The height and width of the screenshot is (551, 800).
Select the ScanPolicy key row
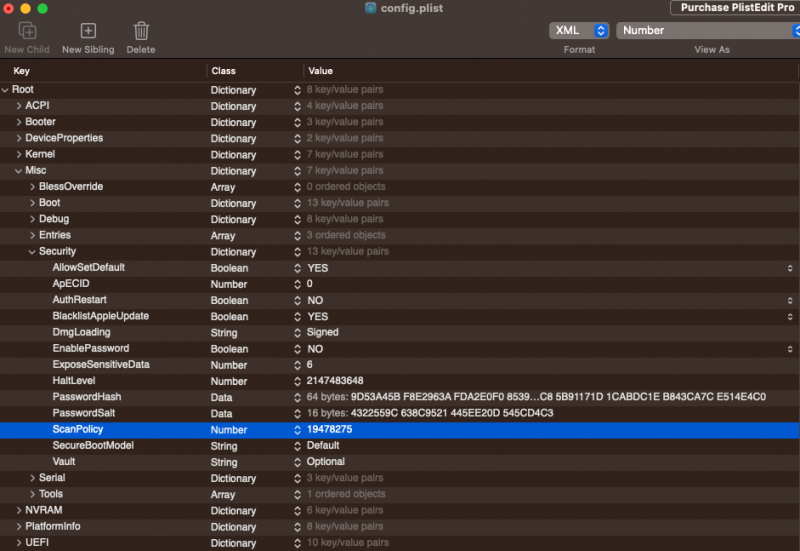(x=78, y=430)
